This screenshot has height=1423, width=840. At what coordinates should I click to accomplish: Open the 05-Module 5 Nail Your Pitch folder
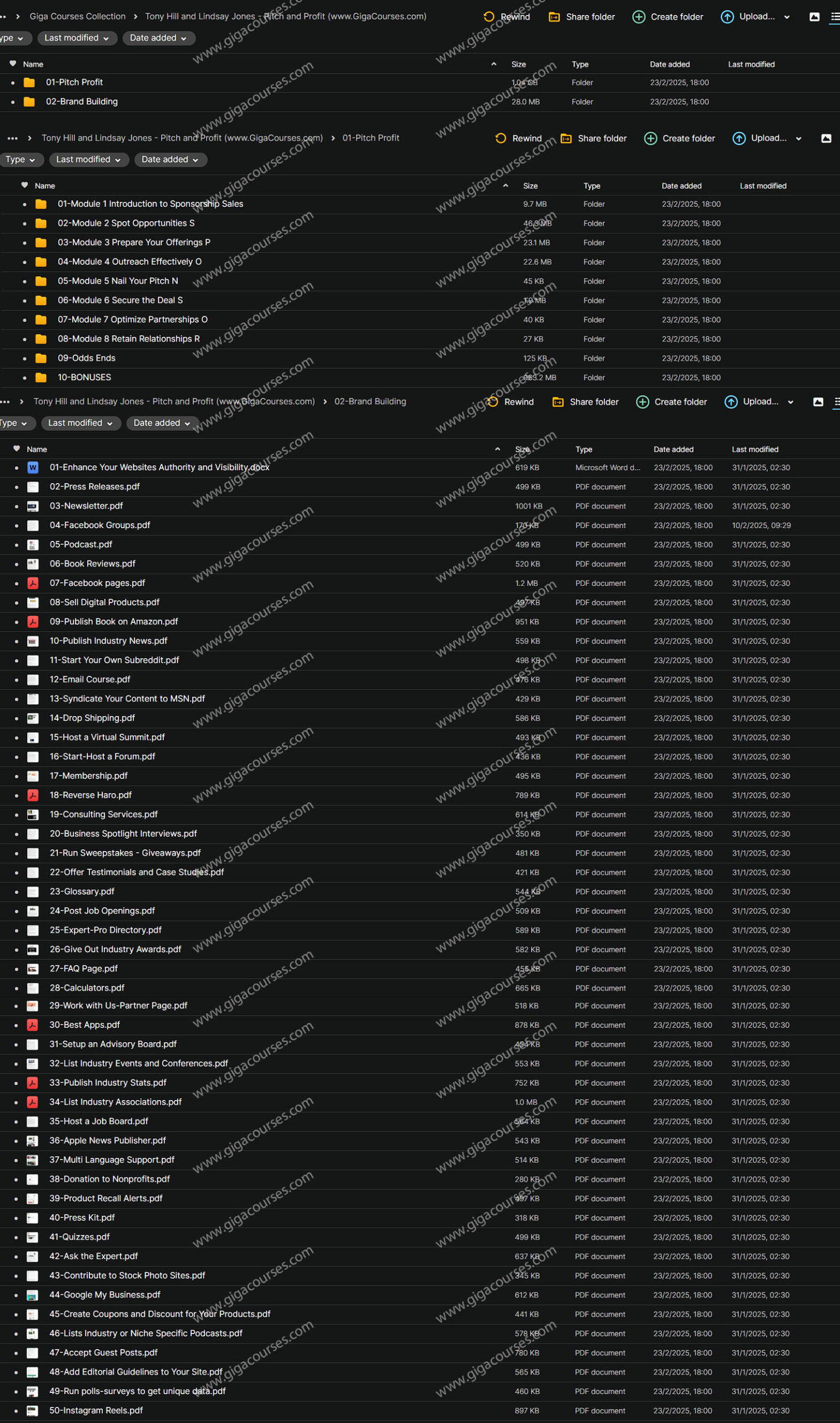point(118,281)
